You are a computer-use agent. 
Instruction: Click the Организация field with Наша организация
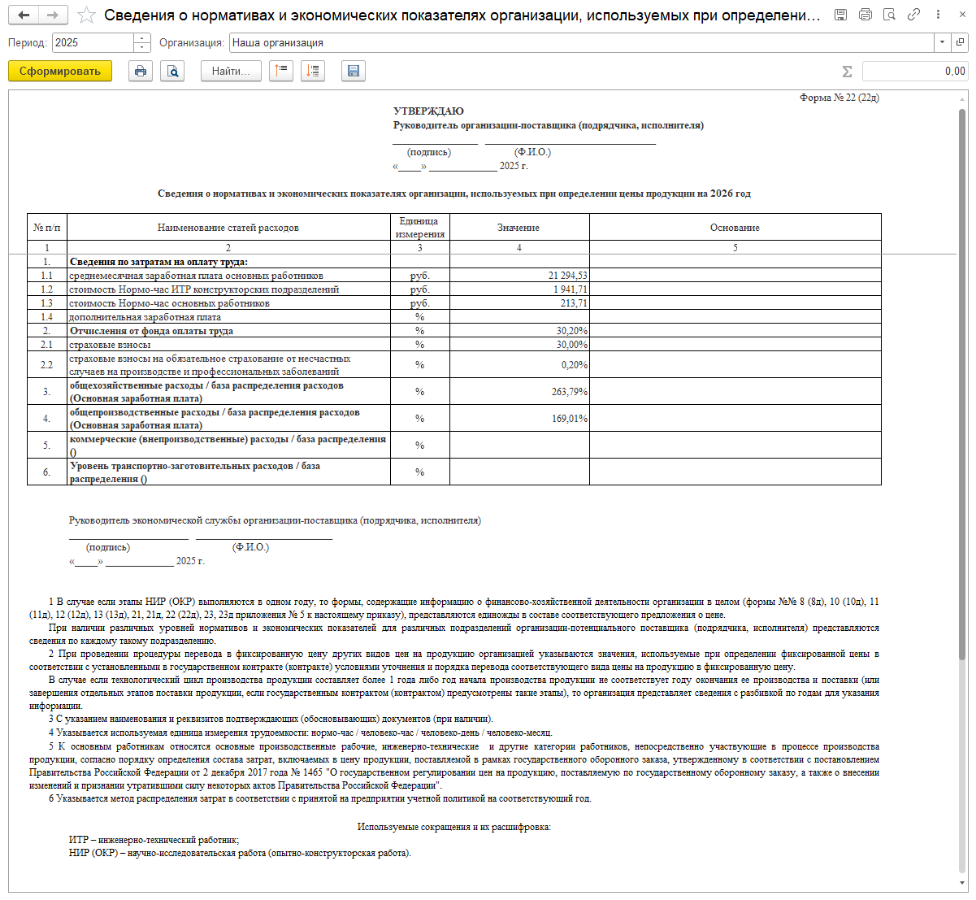[582, 42]
